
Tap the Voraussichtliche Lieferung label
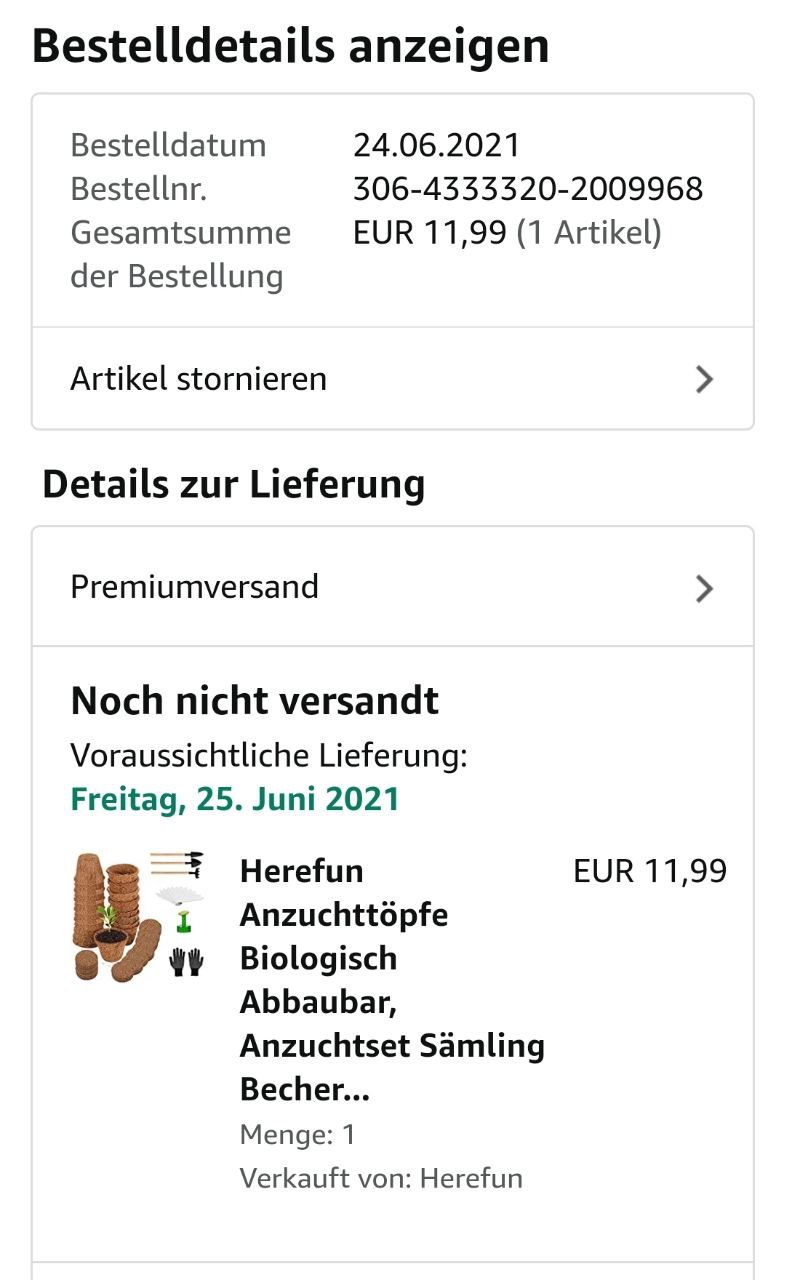pos(269,756)
